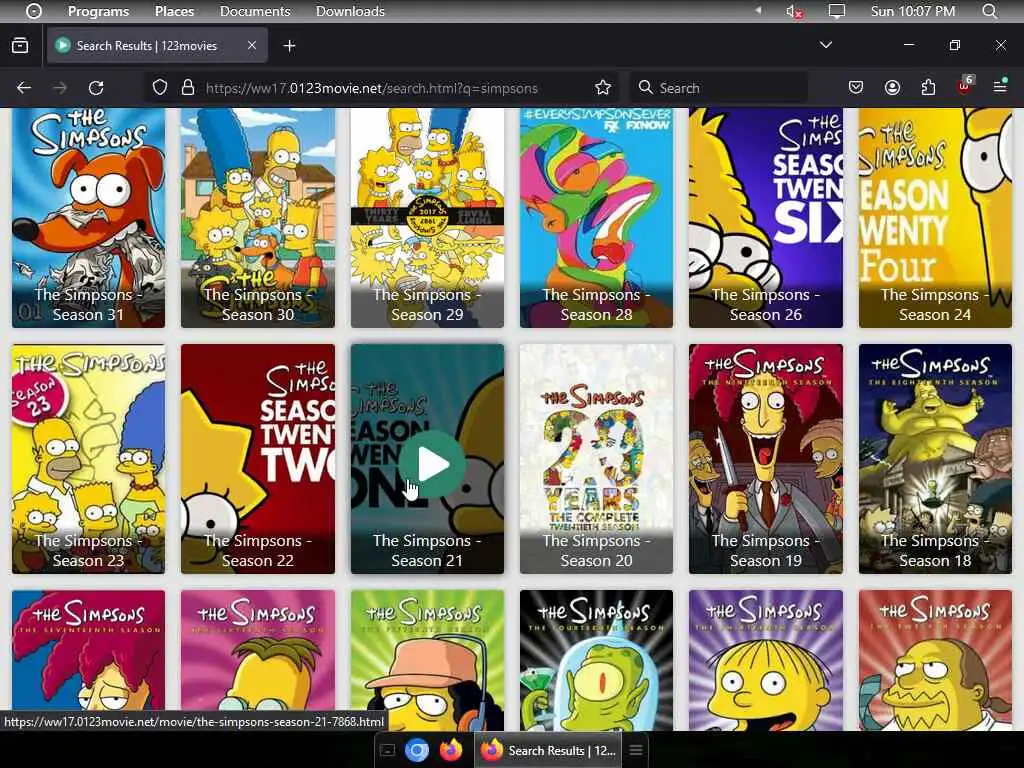Screen dimensions: 1024x768
Task: Expand the tray arrow in the top panel
Action: [758, 10]
